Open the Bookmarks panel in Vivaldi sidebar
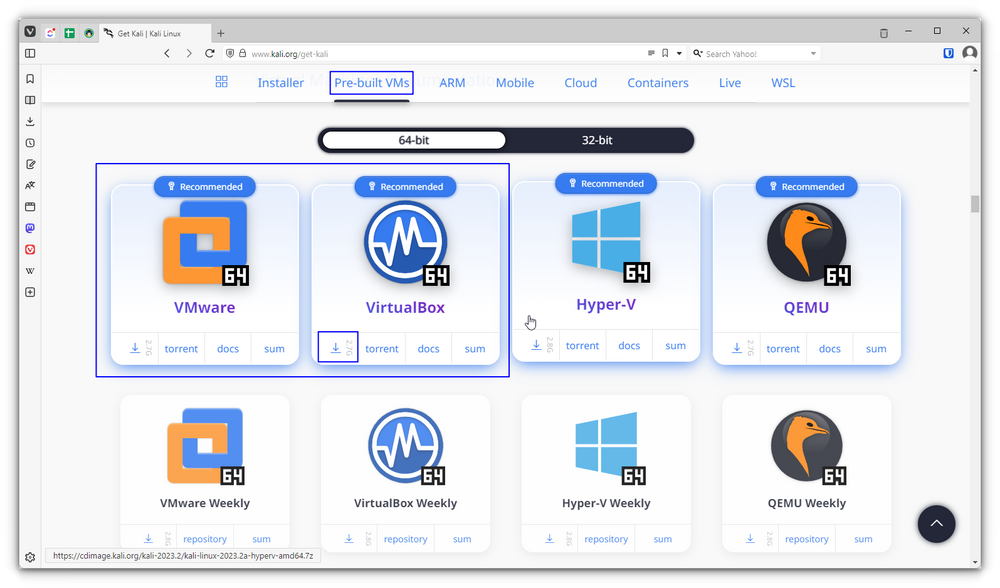 (x=30, y=79)
